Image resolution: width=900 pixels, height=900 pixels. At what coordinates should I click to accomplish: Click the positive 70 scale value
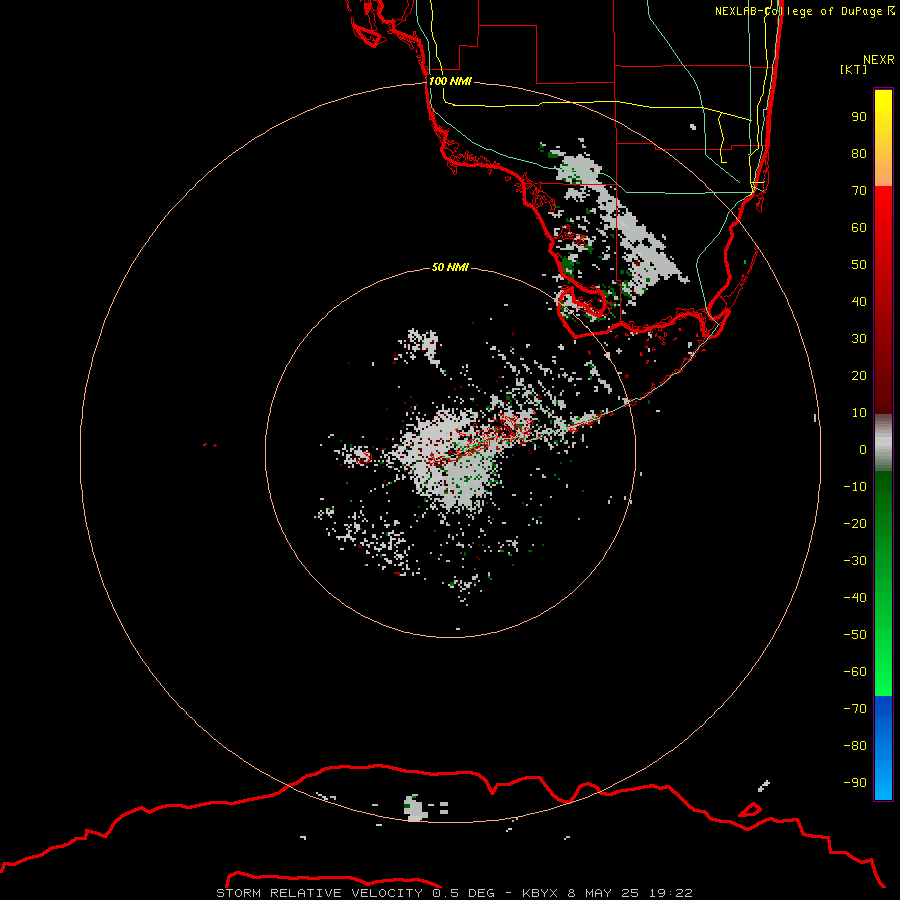(x=859, y=191)
